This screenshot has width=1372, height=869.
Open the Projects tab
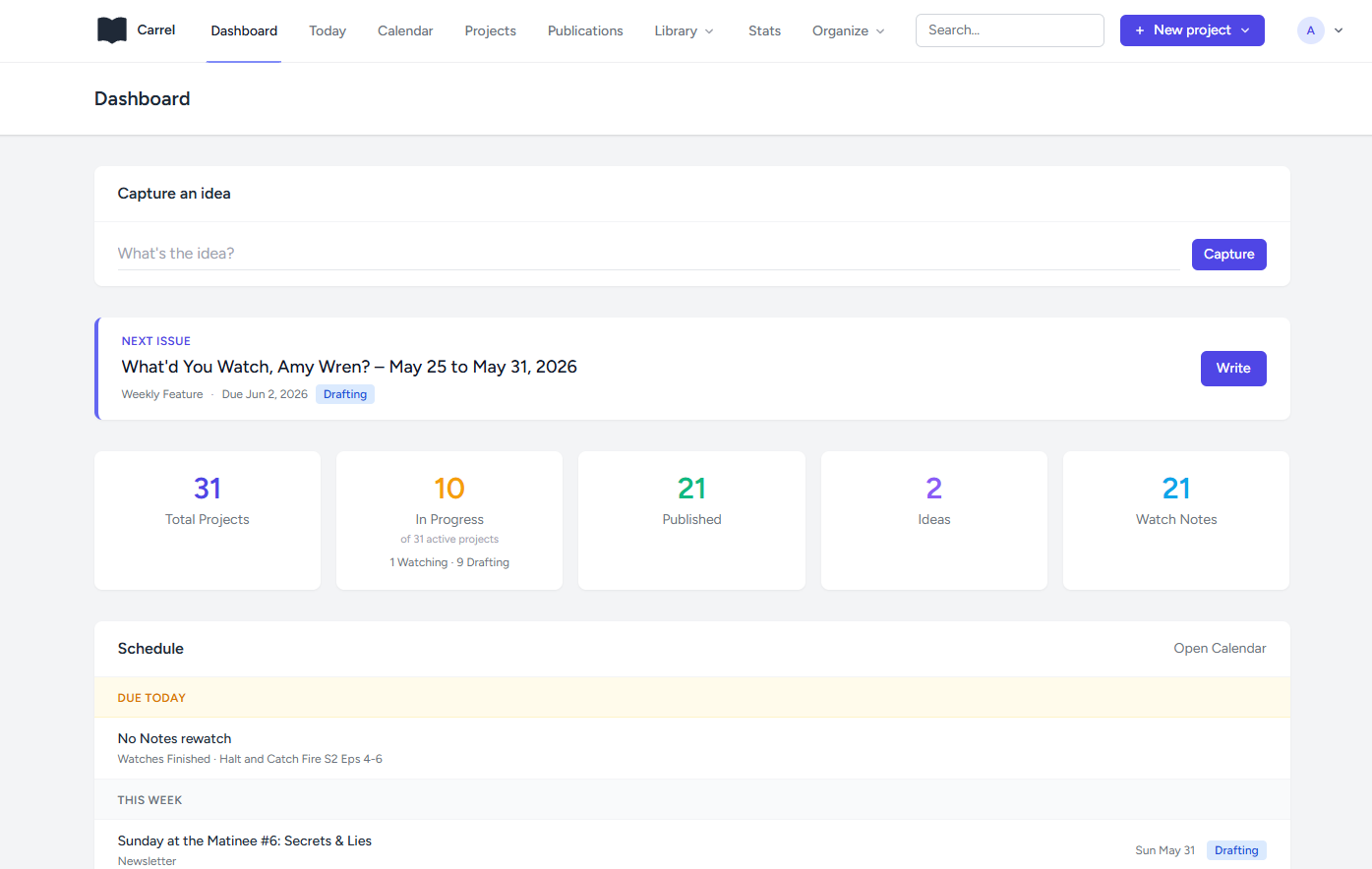point(491,30)
